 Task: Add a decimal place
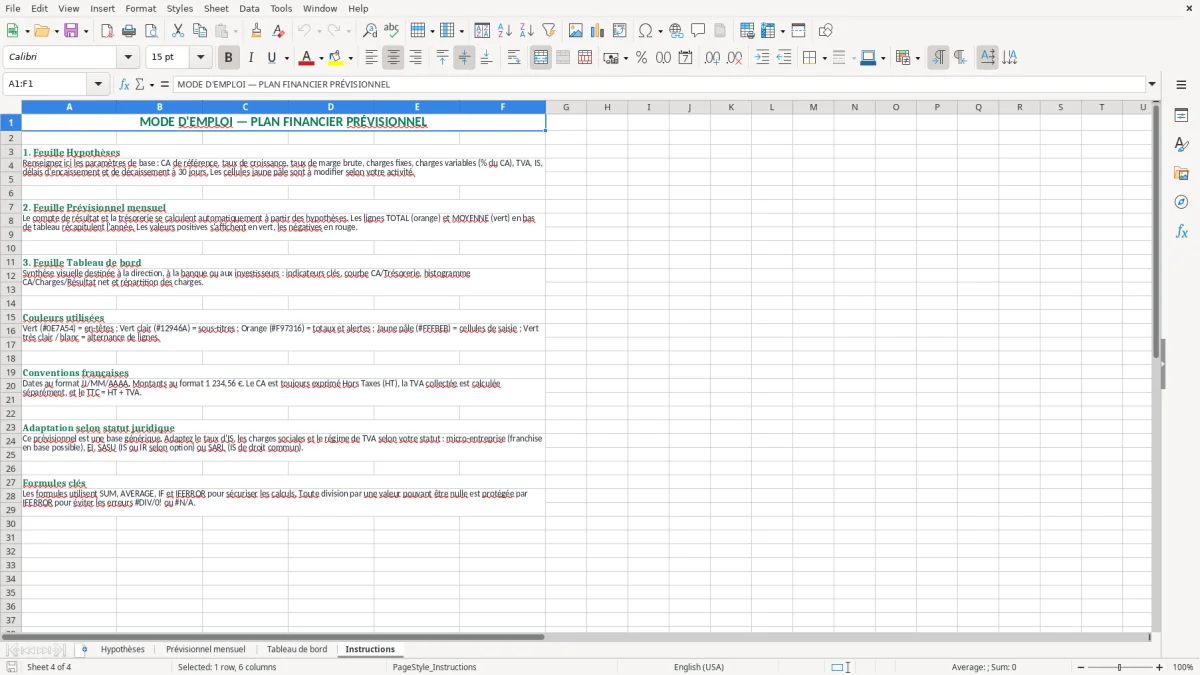point(712,58)
